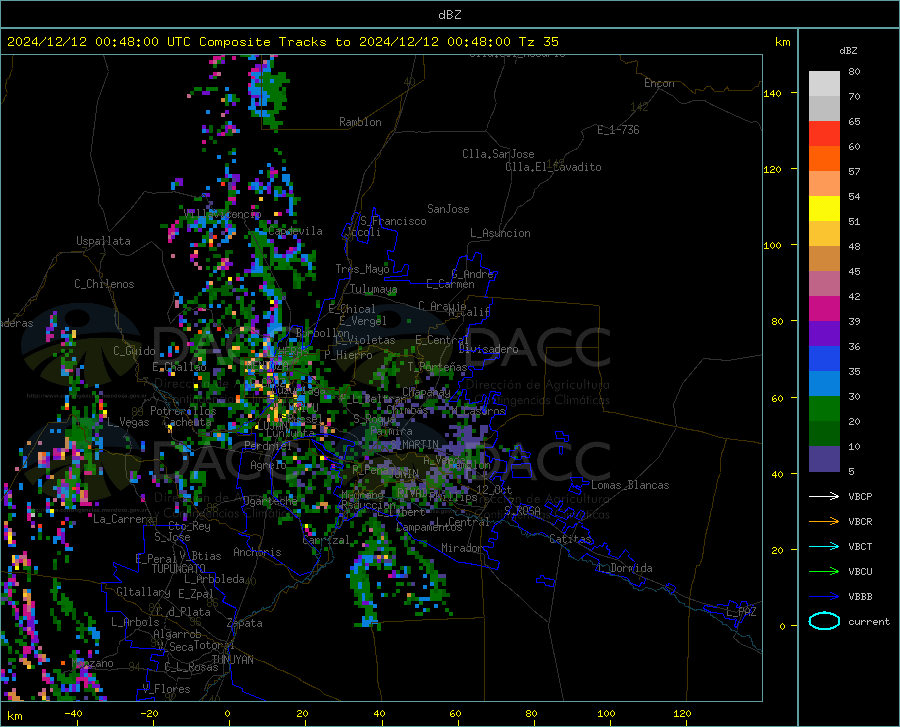
Task: Click the 'Tz 35' threshold text
Action: 539,42
